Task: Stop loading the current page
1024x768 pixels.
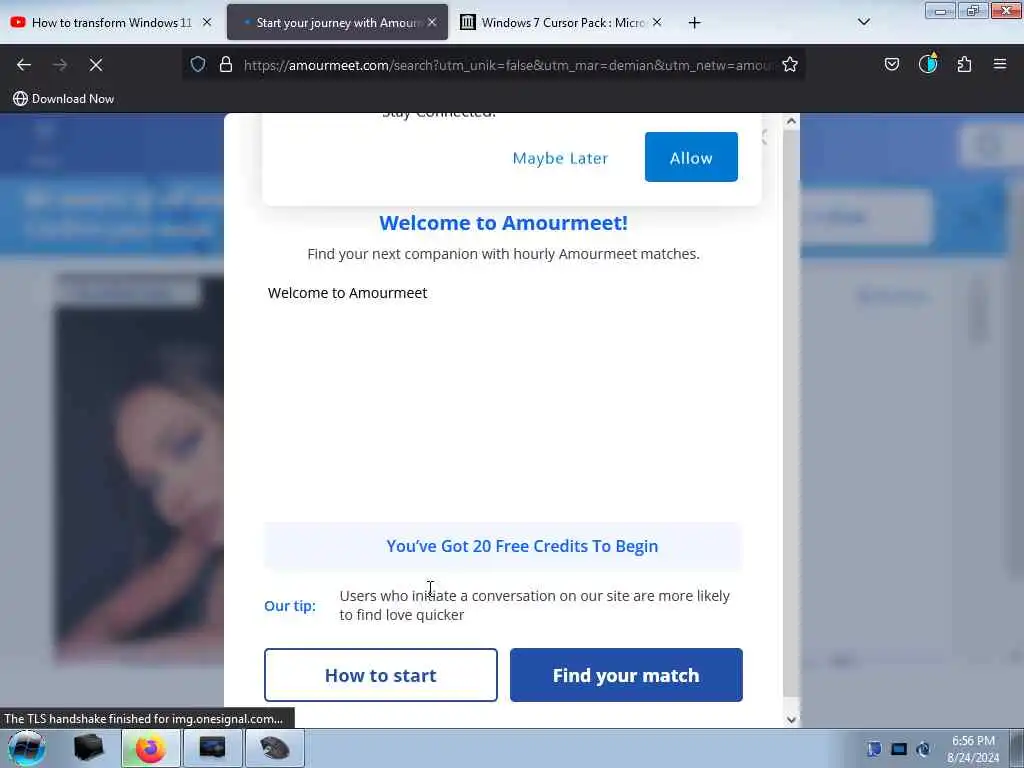Action: 96,65
